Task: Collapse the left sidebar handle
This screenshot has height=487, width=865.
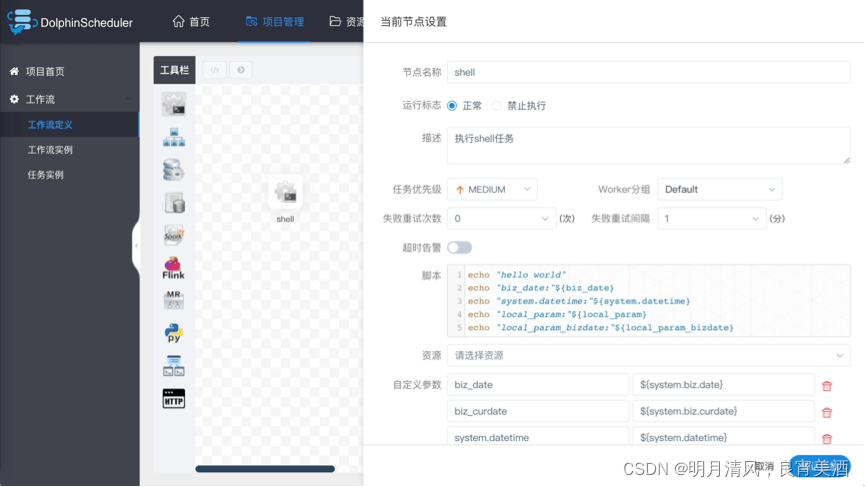Action: (x=136, y=246)
